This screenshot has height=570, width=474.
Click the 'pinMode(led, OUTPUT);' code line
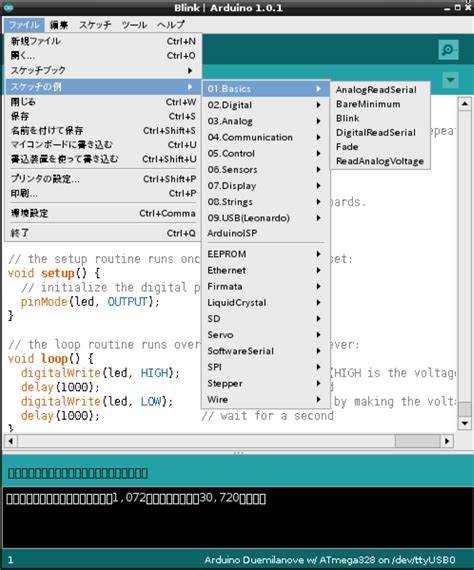coord(90,302)
